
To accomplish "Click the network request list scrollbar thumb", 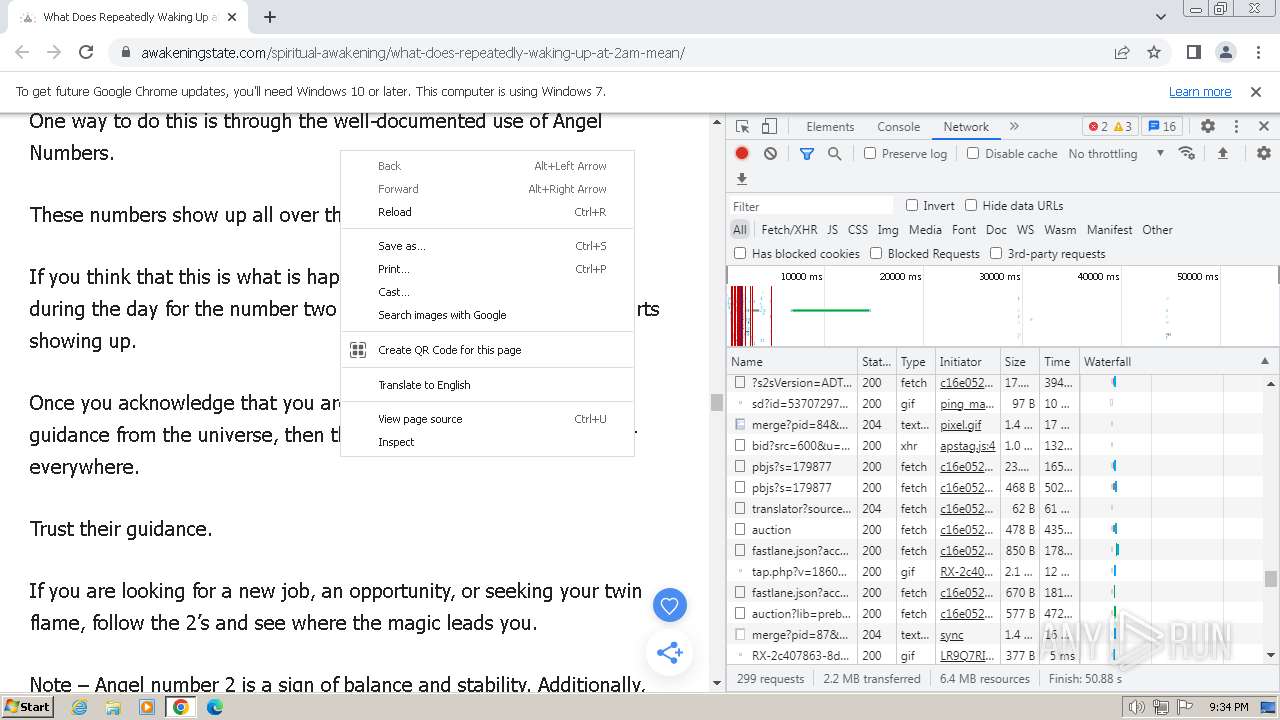I will click(1271, 579).
